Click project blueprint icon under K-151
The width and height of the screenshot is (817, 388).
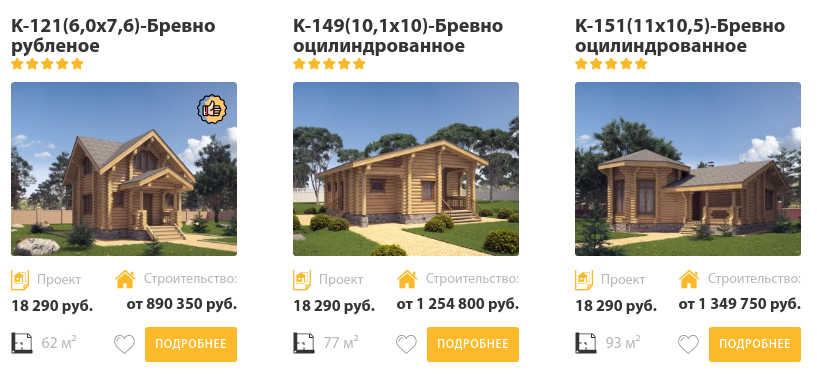point(584,280)
